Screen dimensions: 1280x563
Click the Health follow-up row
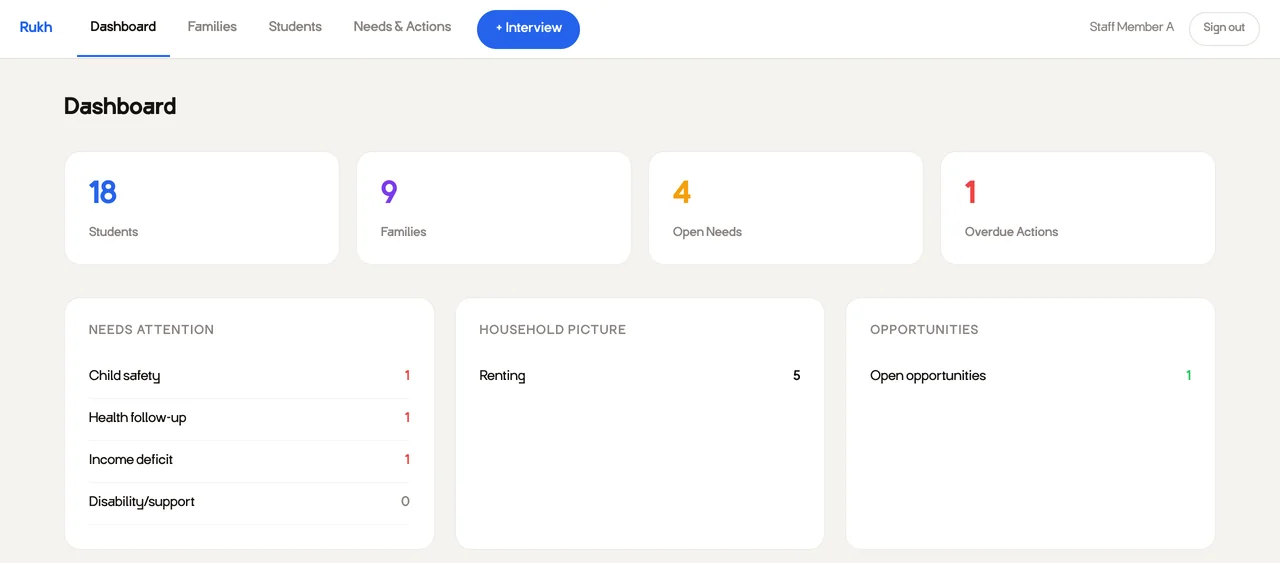pos(249,418)
